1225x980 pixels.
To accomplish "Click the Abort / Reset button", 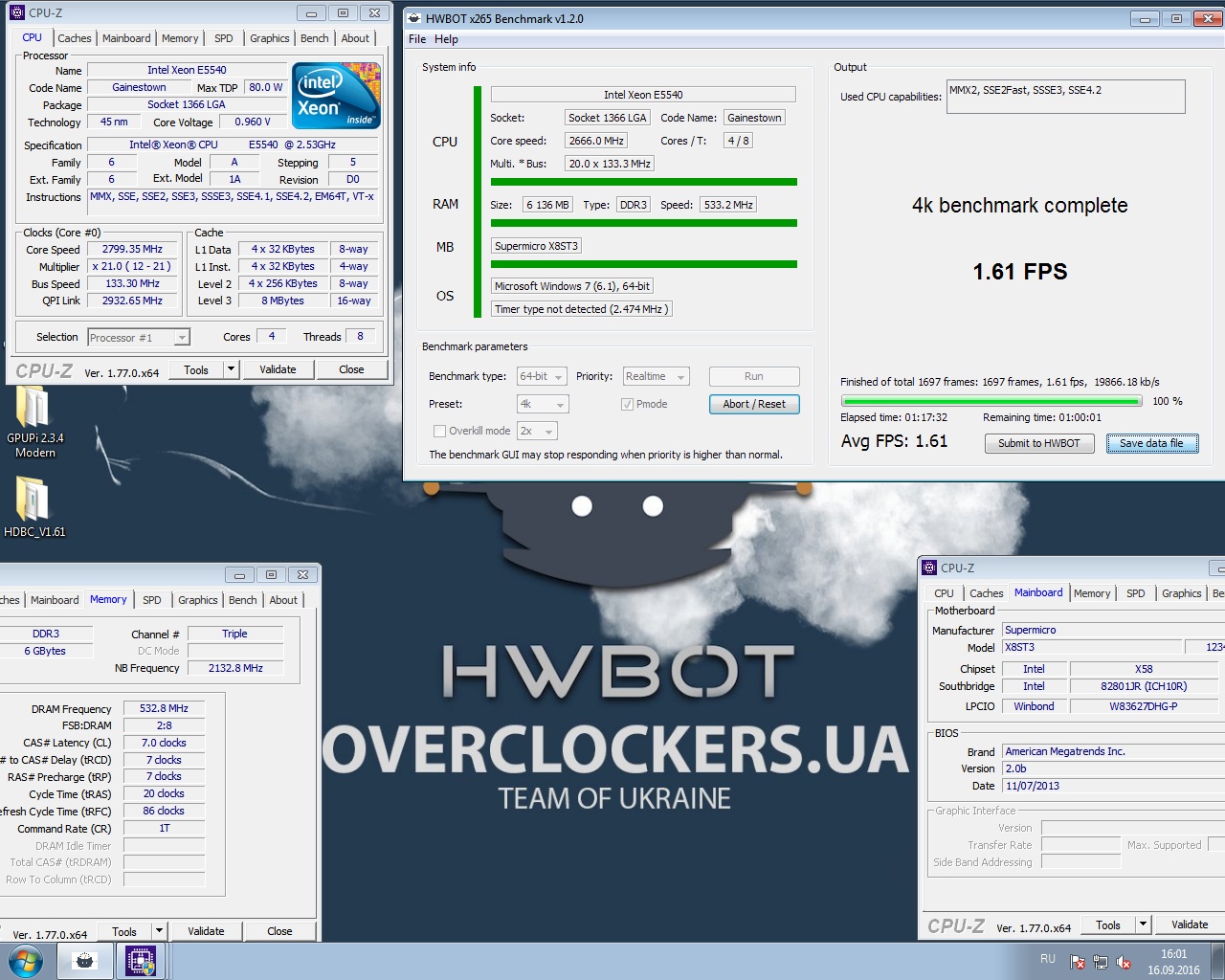I will [754, 404].
